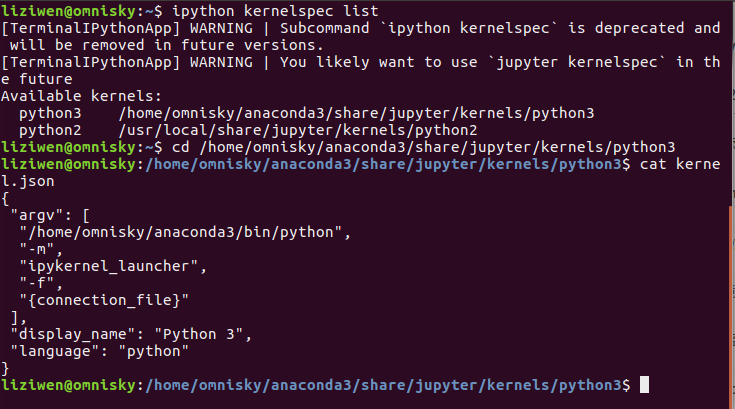
Task: Click the "ipykernel_launcher" line
Action: tap(113, 266)
